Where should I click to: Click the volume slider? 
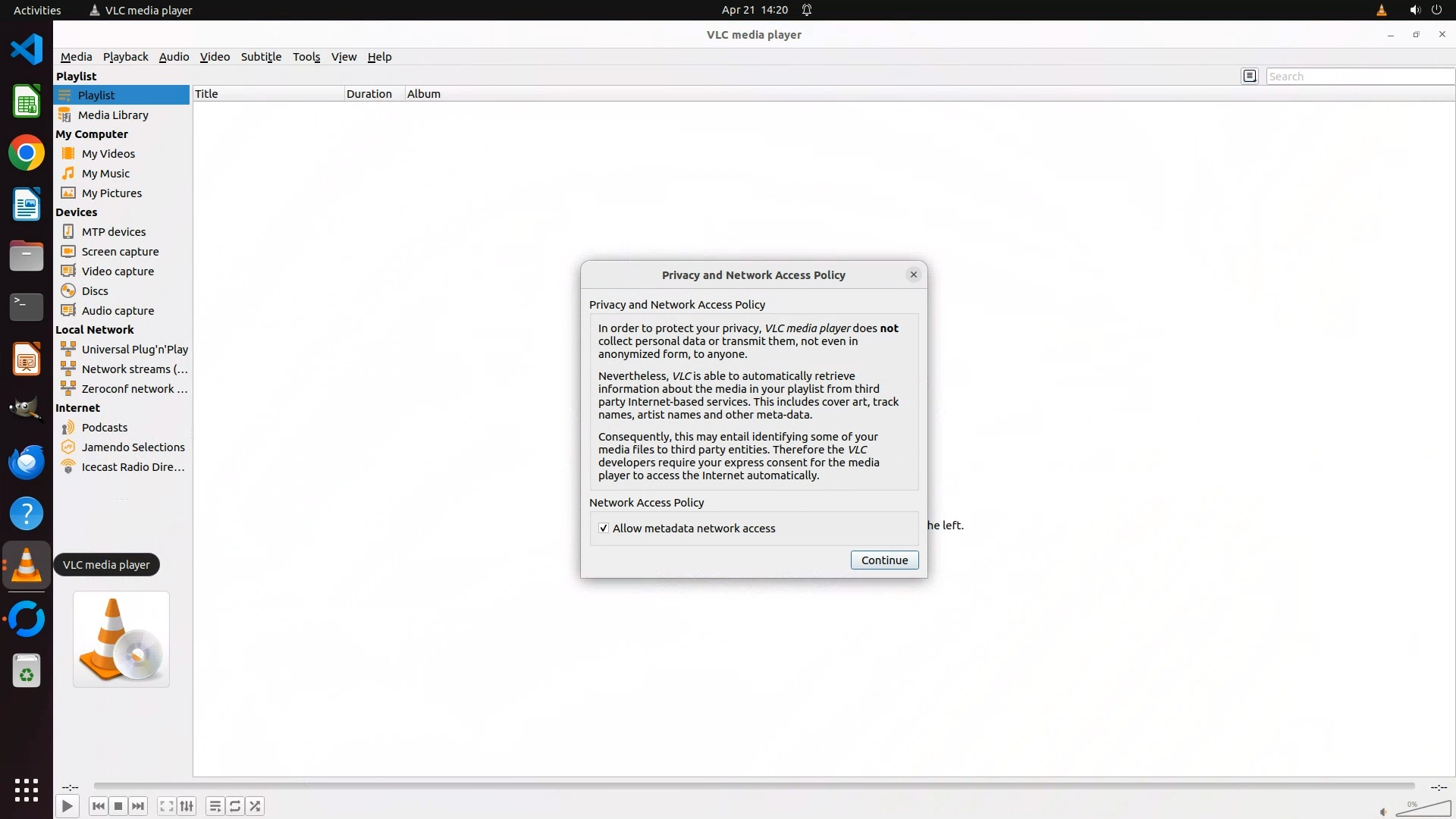[1423, 808]
